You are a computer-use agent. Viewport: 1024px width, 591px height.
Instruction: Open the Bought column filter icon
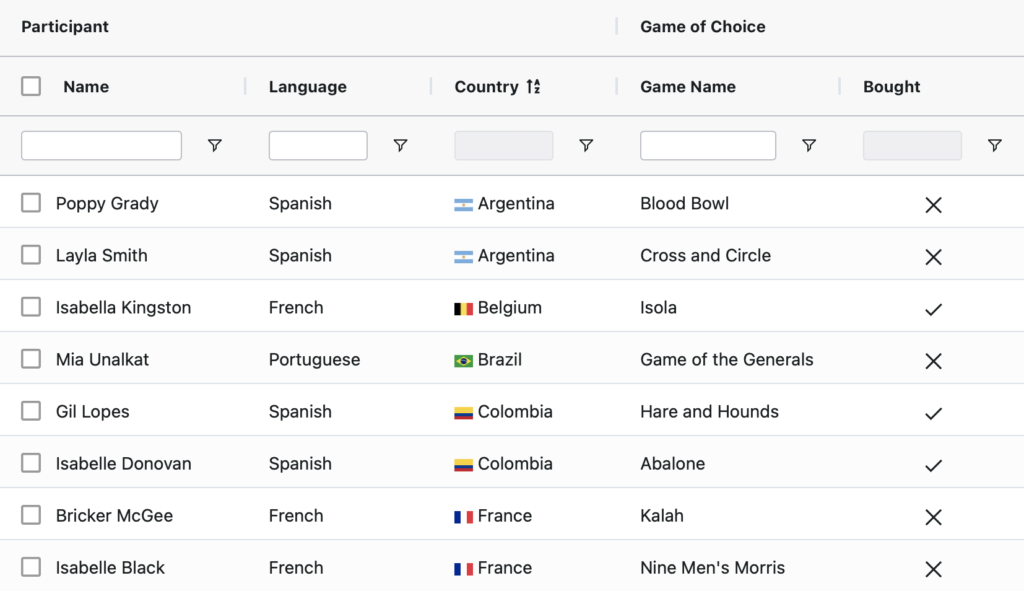994,146
